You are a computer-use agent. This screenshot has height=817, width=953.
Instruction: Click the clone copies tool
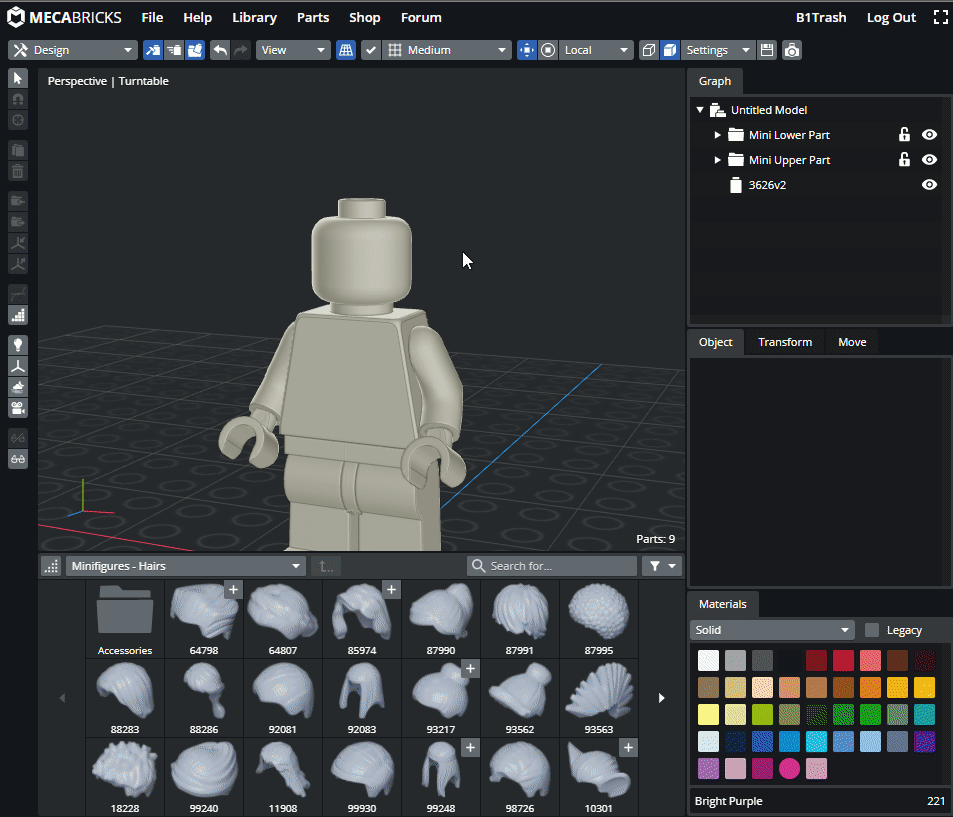18,150
